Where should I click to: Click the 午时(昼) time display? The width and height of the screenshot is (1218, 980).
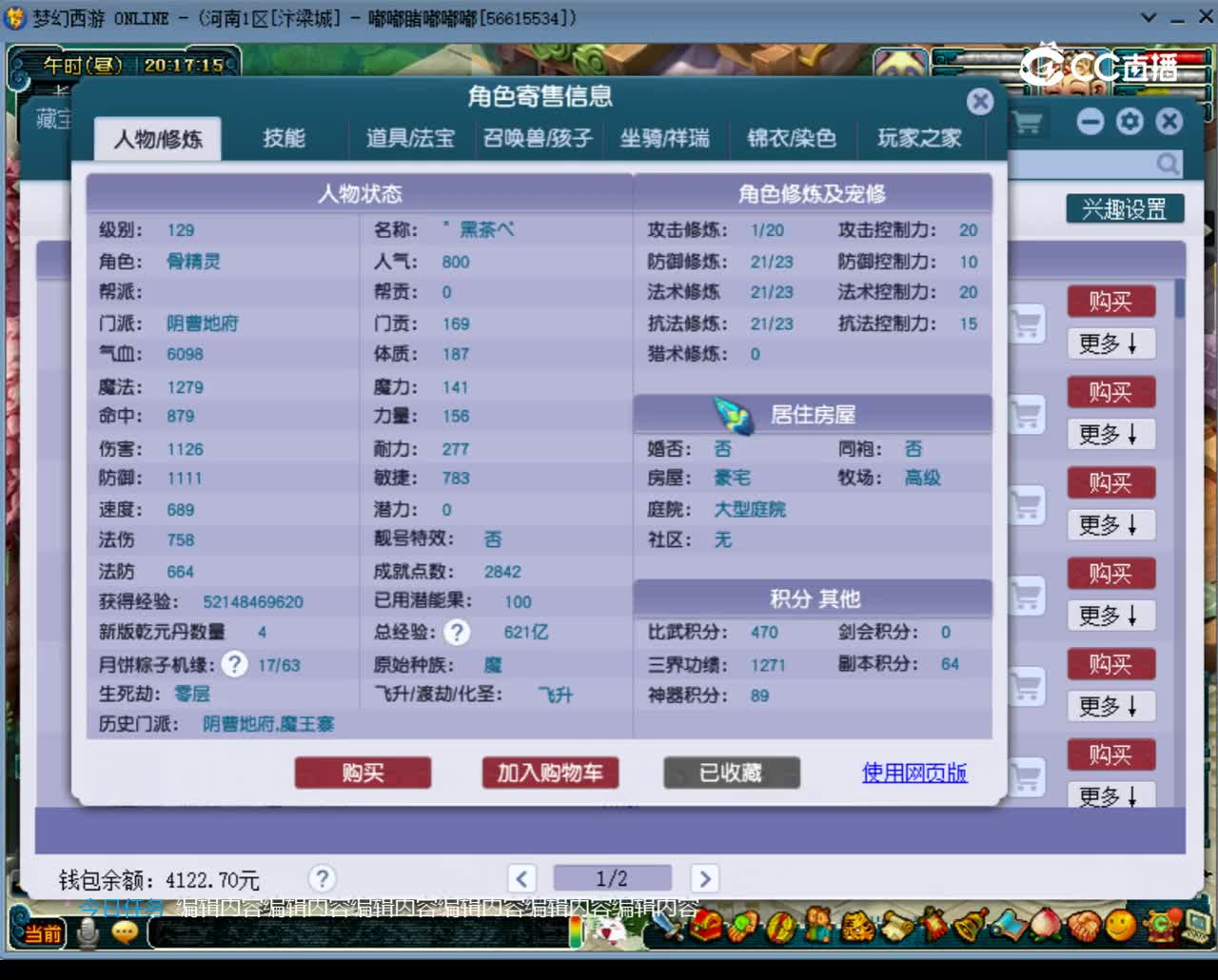point(83,65)
